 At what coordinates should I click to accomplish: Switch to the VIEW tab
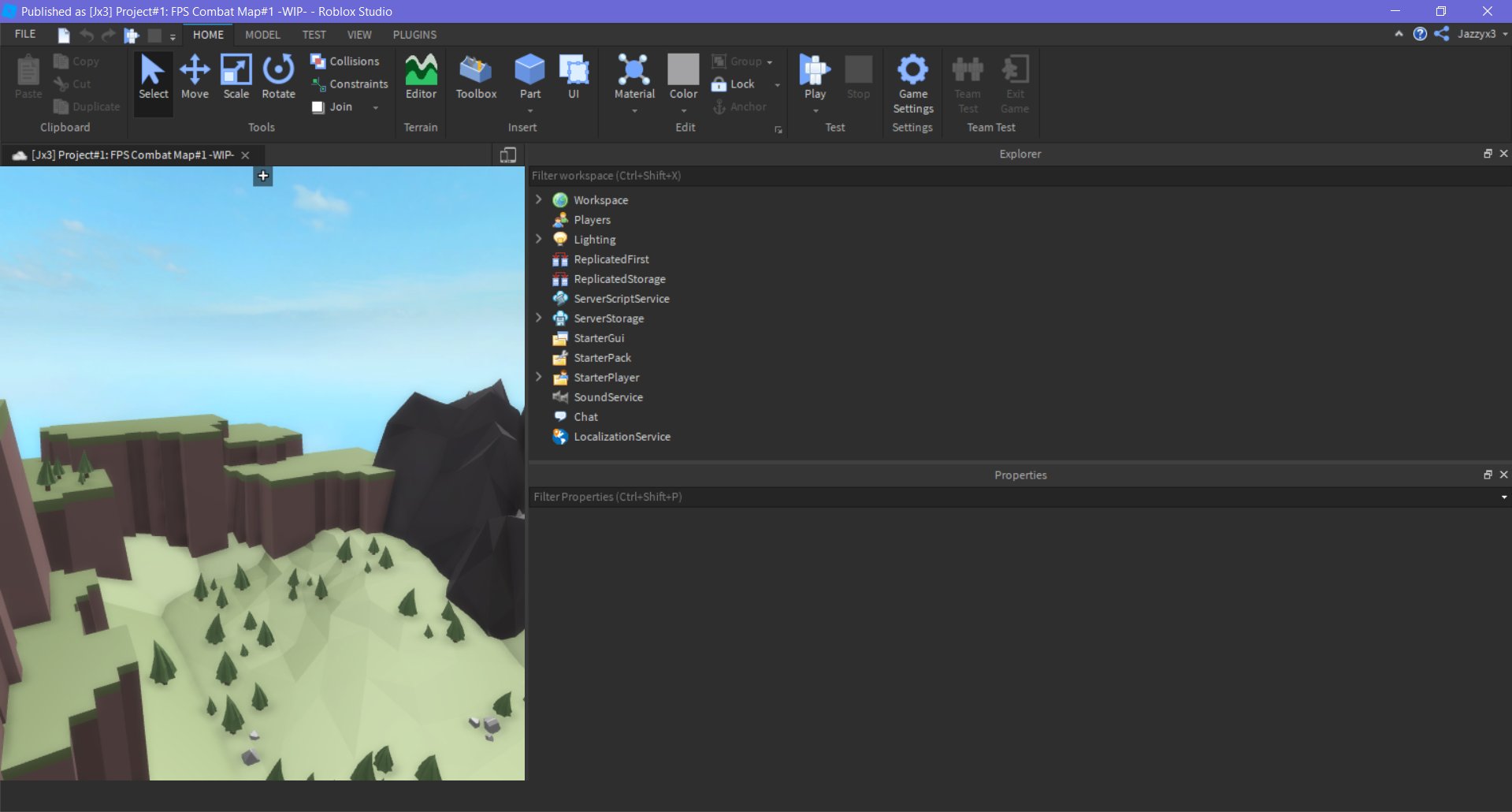click(359, 35)
